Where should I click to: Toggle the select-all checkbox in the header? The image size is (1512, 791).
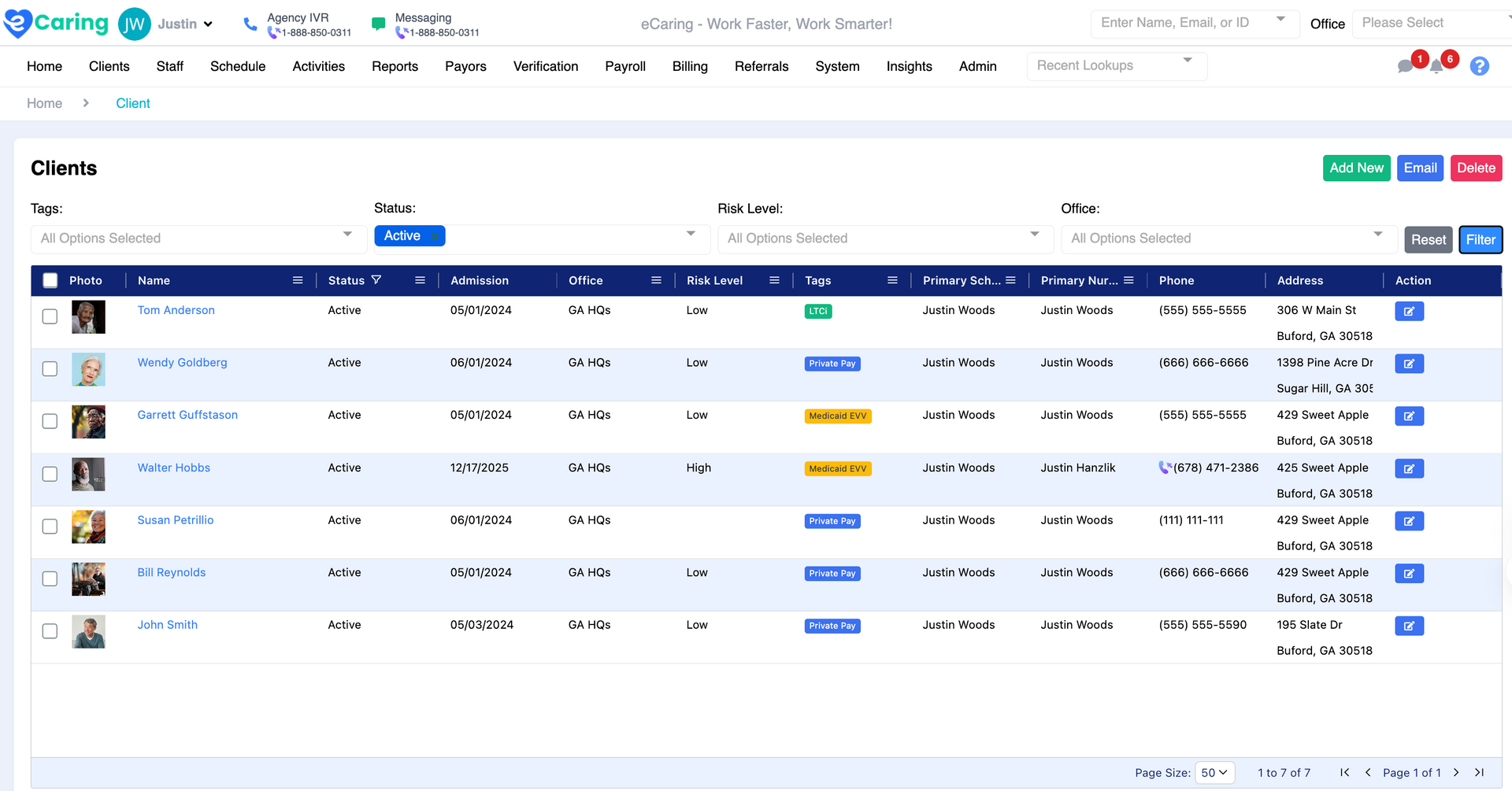[x=50, y=280]
